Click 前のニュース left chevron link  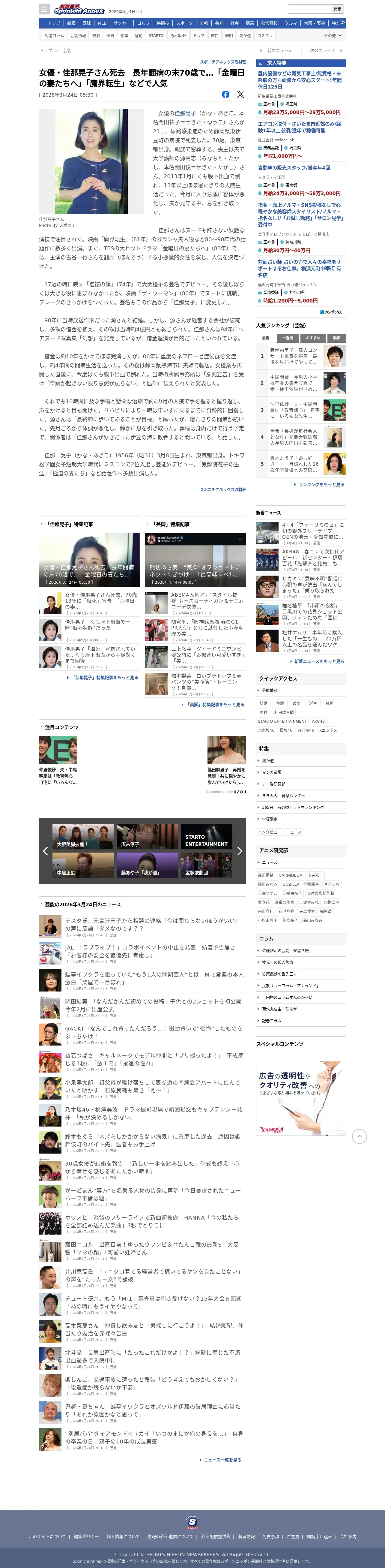click(x=276, y=50)
